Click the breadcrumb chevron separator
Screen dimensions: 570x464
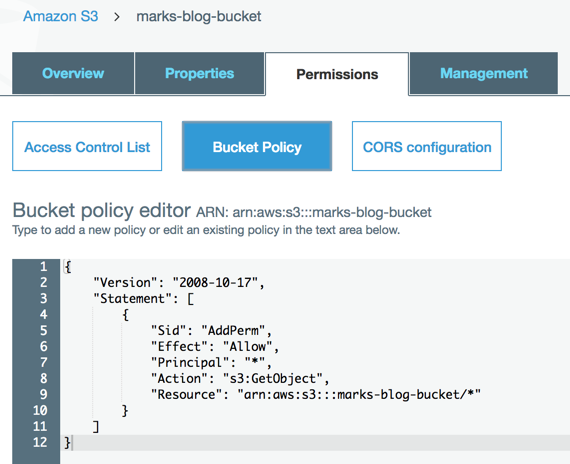117,17
